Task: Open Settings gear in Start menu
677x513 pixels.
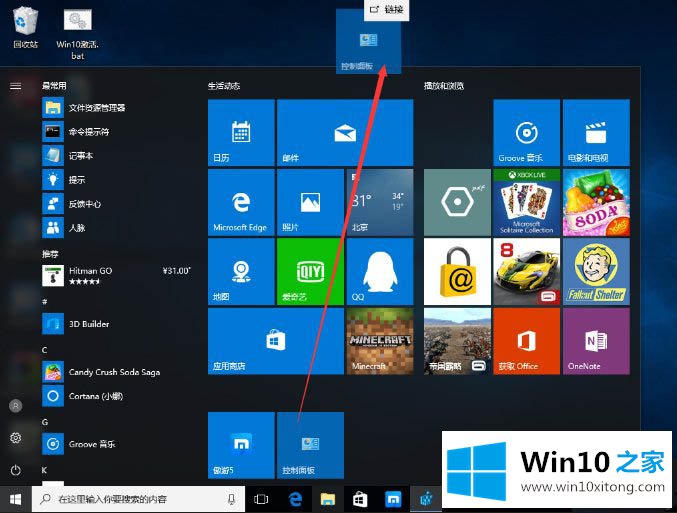Action: point(16,438)
